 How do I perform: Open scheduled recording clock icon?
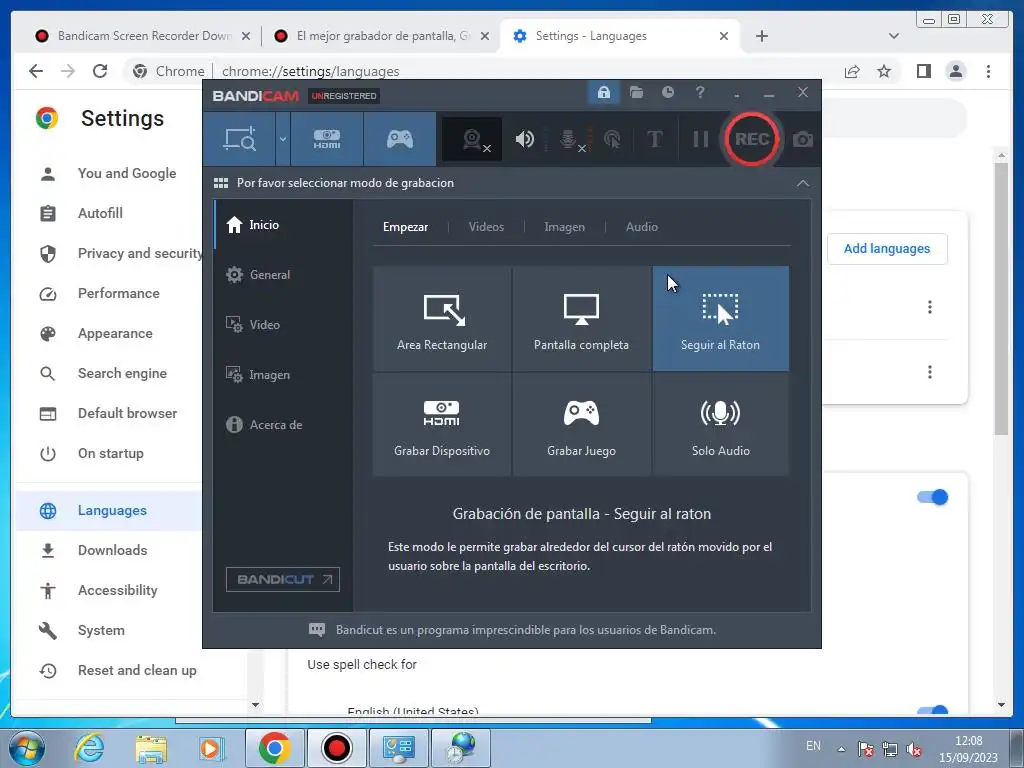pyautogui.click(x=667, y=92)
